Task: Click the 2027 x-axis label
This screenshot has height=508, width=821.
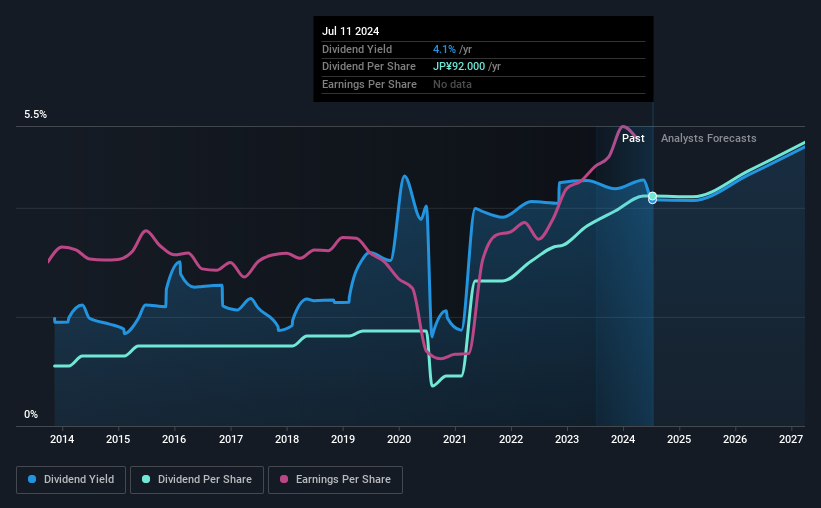Action: [x=791, y=439]
